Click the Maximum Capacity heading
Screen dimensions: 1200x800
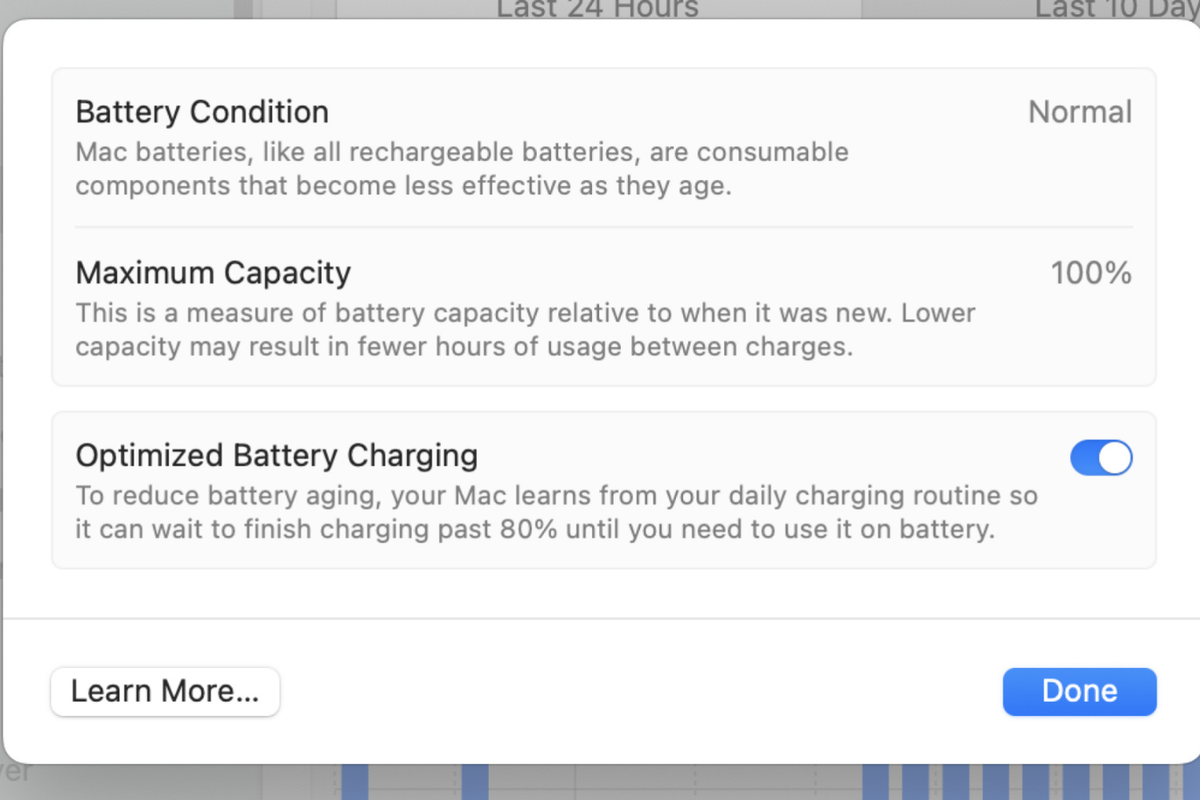pos(213,273)
